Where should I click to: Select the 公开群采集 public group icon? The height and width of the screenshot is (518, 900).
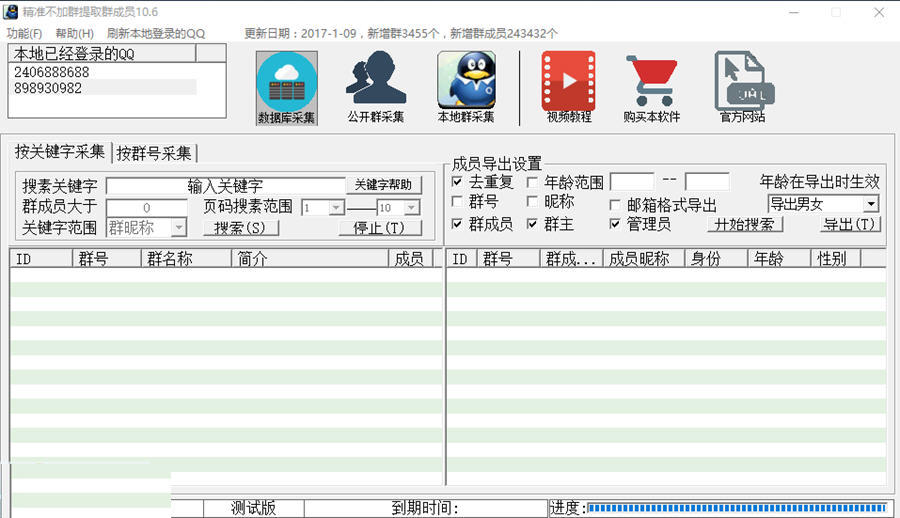[x=376, y=88]
